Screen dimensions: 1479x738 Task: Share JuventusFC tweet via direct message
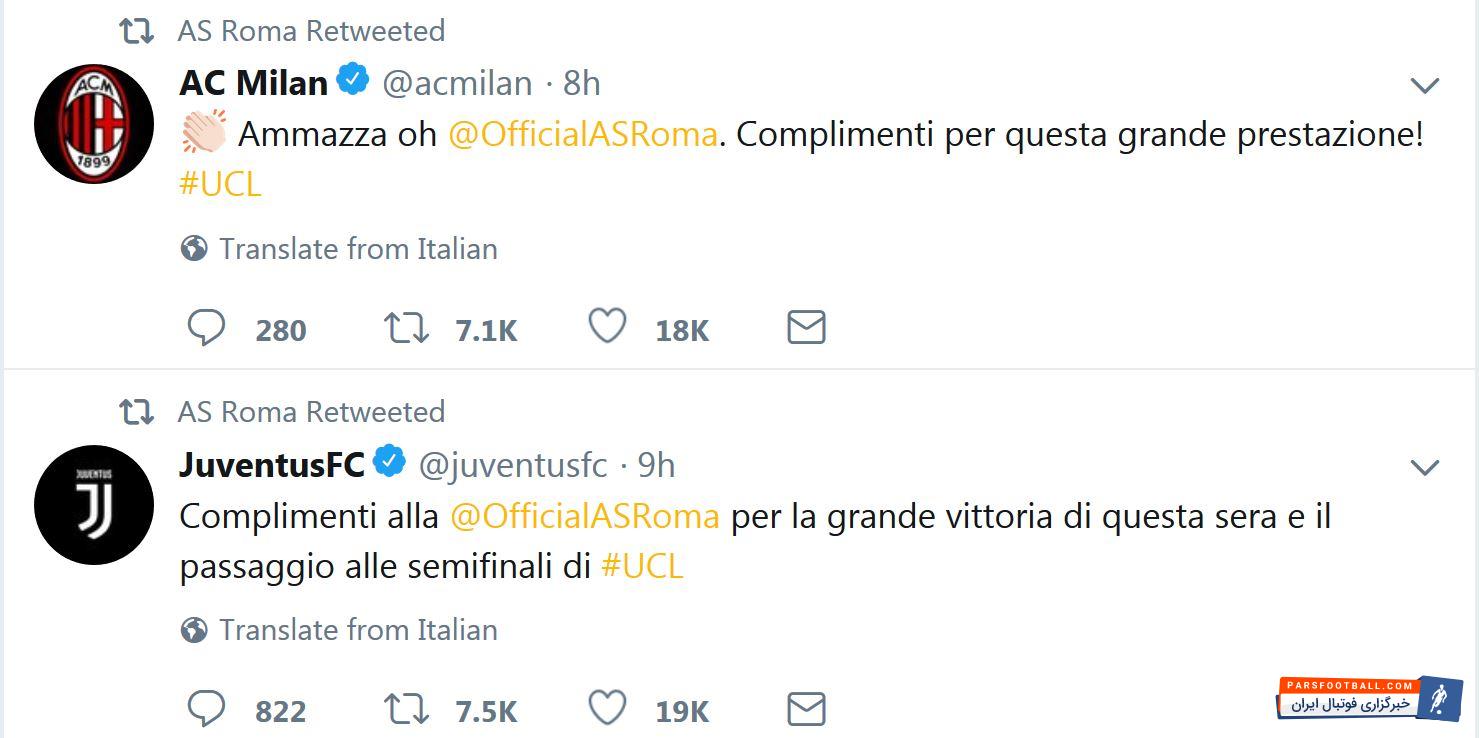tap(806, 709)
